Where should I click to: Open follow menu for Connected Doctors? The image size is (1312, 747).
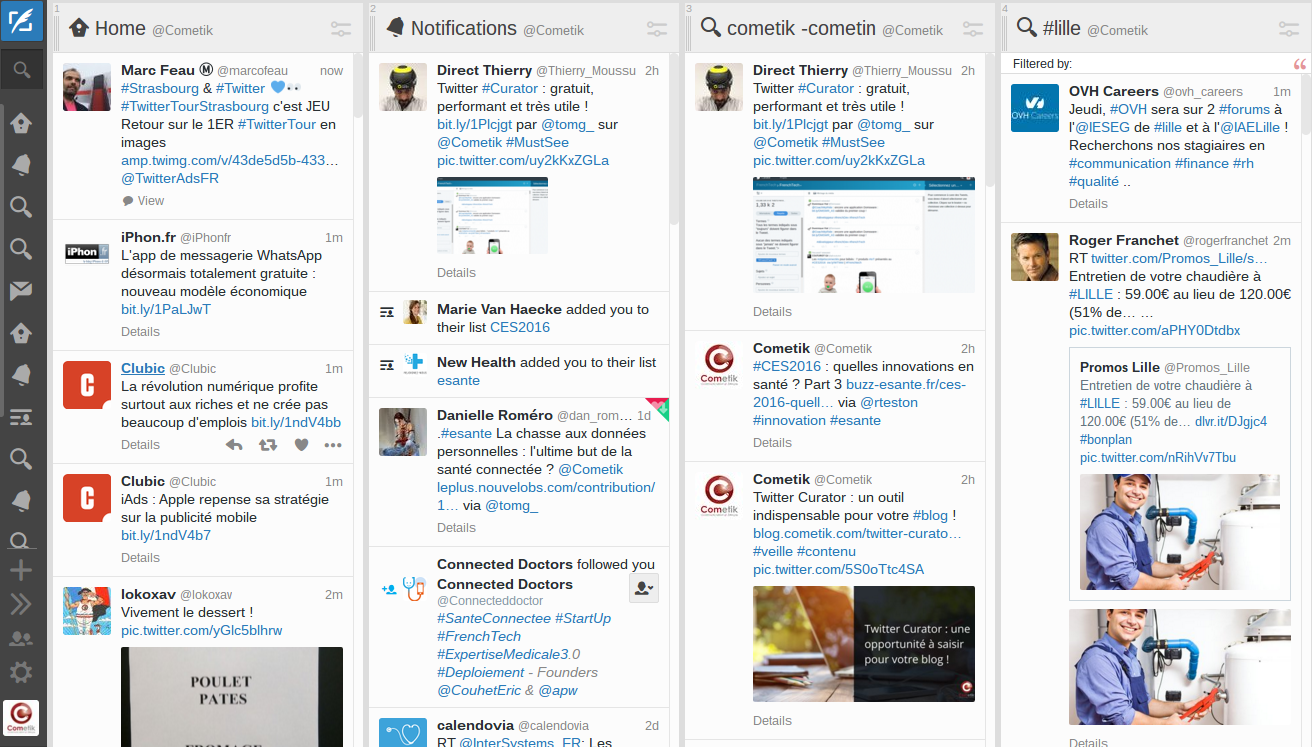click(644, 589)
